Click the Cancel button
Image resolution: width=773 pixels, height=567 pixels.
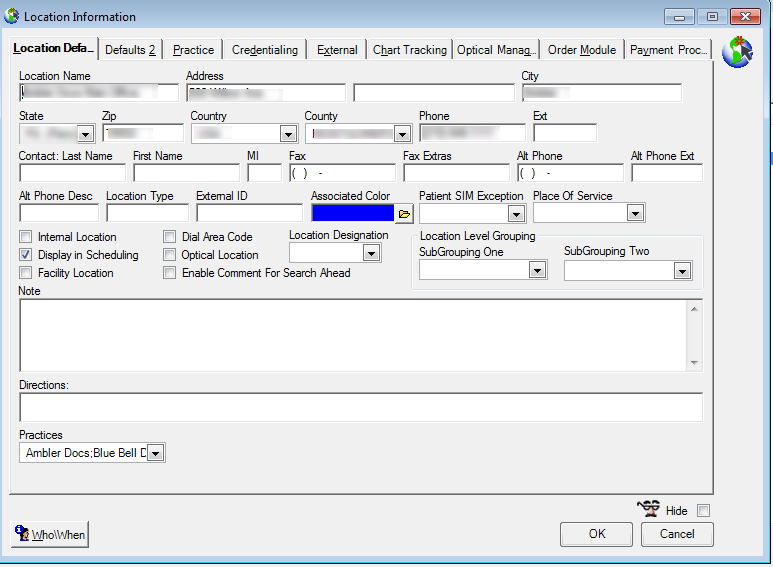(x=677, y=534)
